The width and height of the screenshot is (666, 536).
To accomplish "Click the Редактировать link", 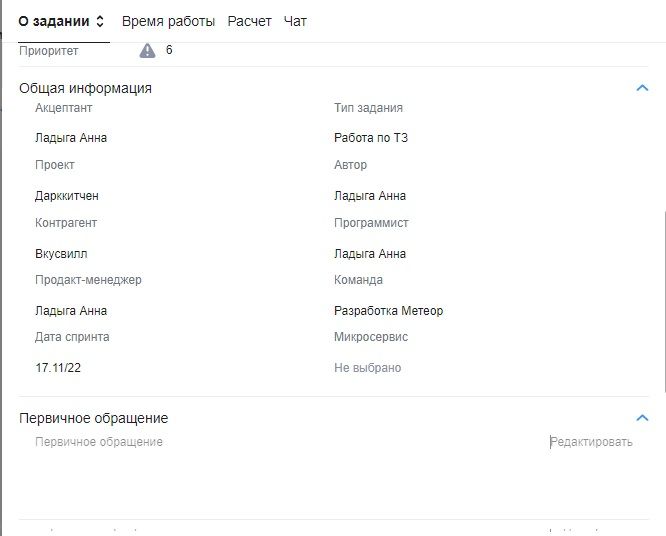I will 591,442.
